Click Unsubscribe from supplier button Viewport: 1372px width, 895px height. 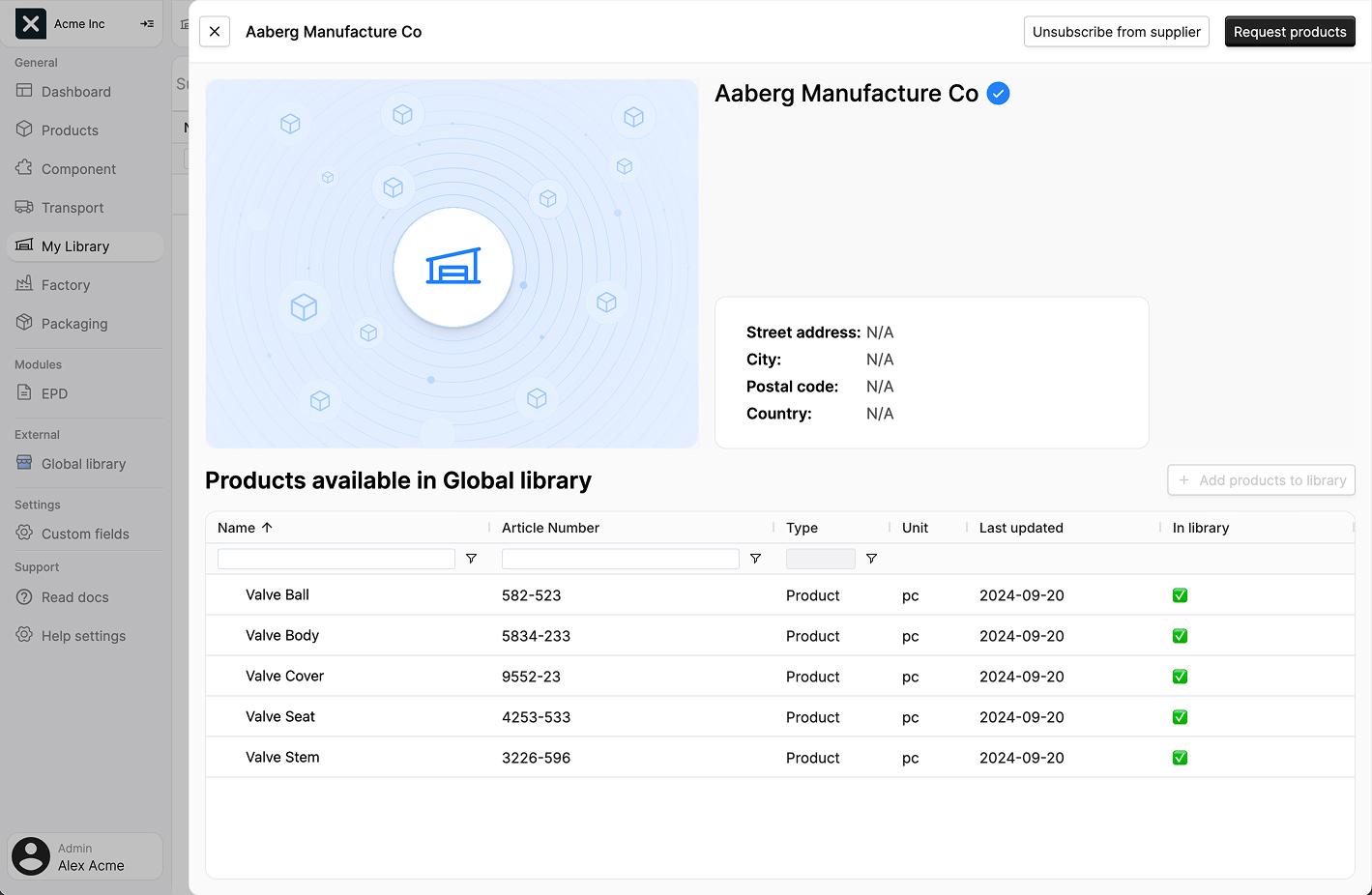tap(1117, 32)
